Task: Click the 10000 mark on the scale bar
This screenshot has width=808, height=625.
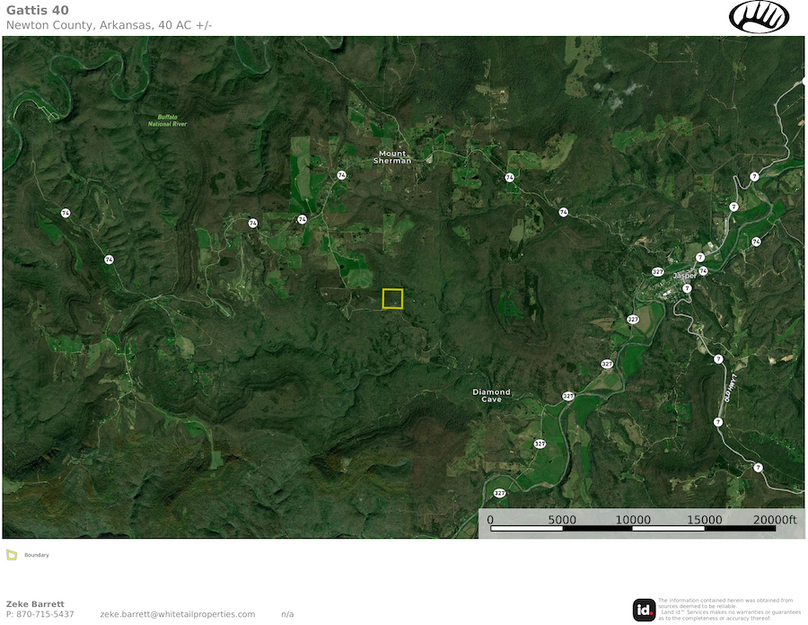Action: tap(632, 520)
